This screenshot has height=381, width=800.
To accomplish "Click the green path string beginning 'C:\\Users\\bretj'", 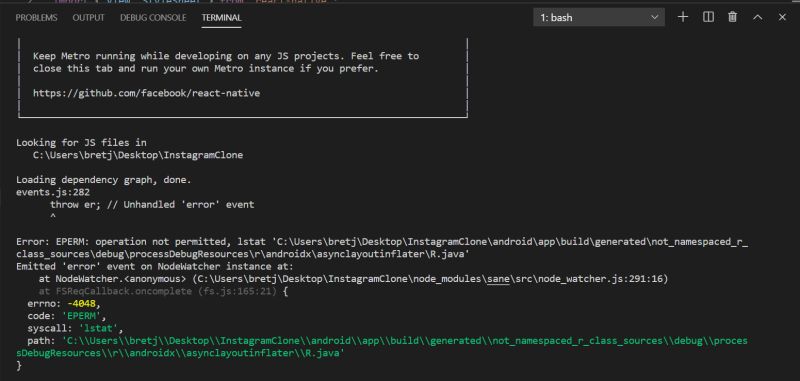I will [382, 347].
